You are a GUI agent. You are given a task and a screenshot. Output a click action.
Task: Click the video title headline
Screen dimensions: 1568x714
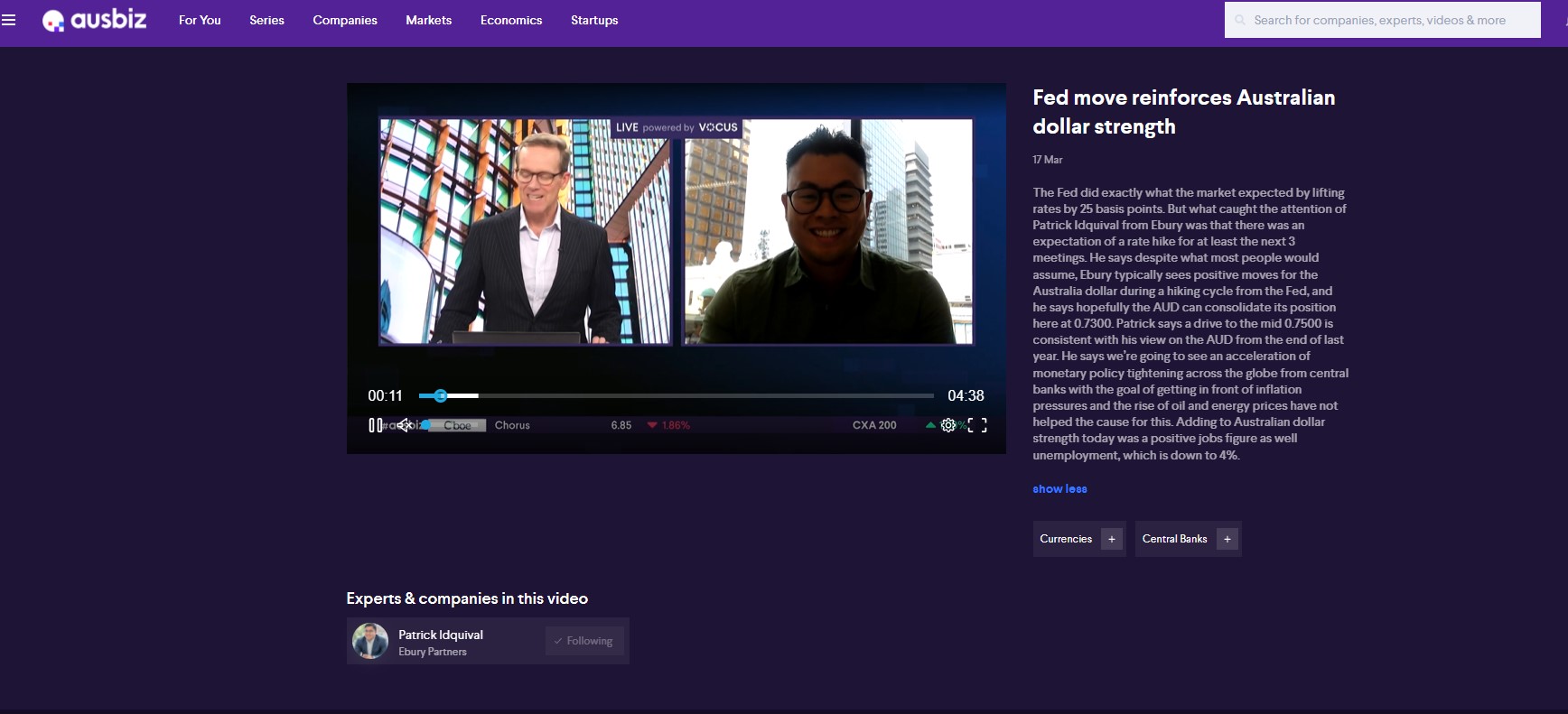click(1183, 112)
